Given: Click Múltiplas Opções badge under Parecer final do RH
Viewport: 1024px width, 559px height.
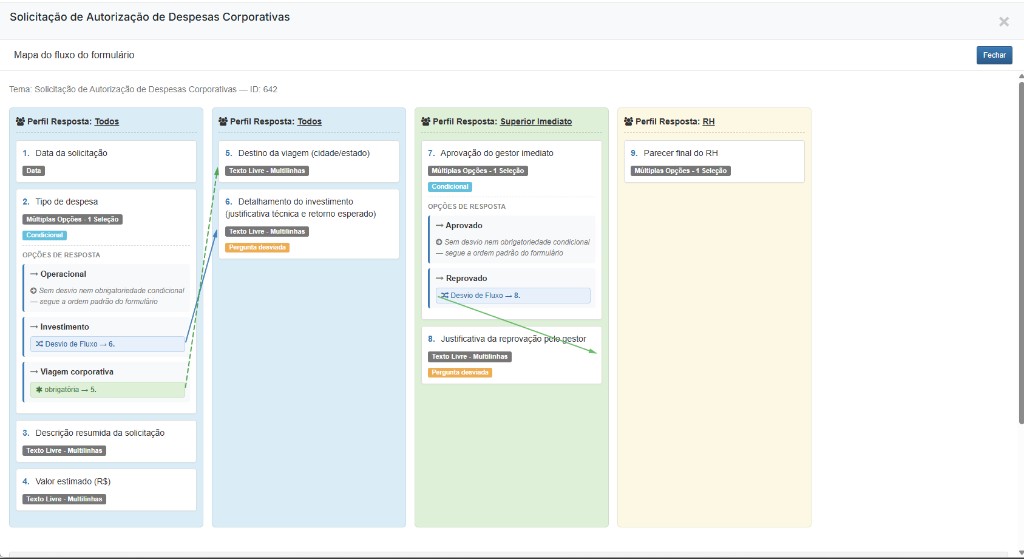Looking at the screenshot, I should [680, 170].
